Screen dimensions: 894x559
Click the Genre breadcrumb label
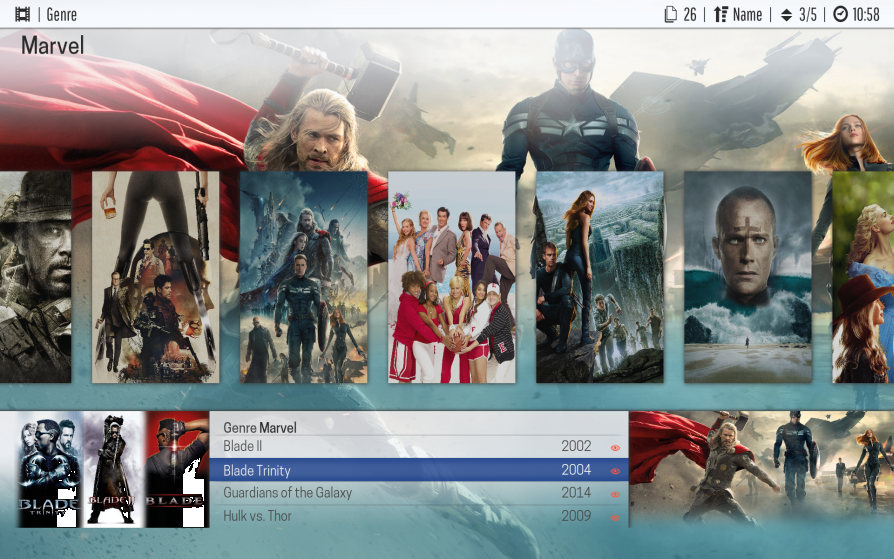click(62, 14)
